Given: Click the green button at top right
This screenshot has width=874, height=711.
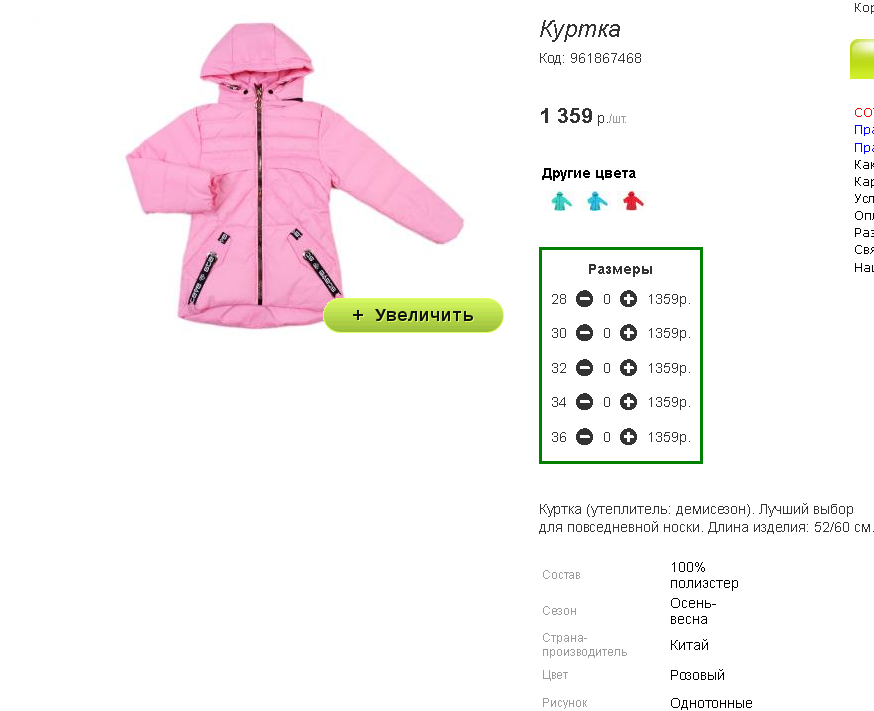Looking at the screenshot, I should pos(862,59).
